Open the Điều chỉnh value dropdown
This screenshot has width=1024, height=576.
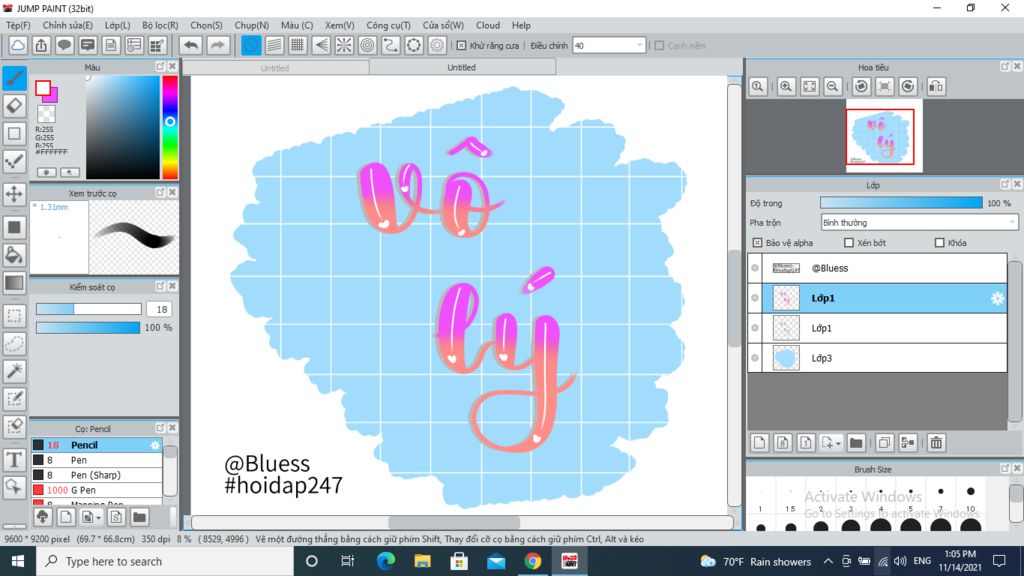(609, 46)
